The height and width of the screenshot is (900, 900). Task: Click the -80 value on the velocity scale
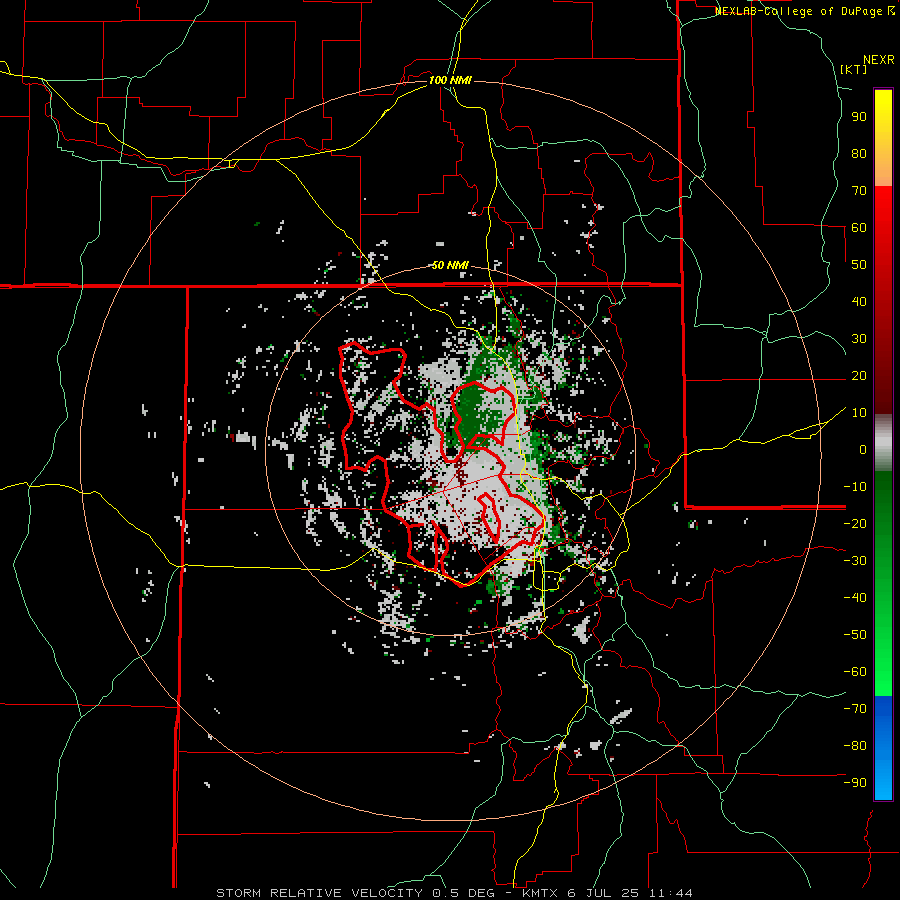(855, 746)
